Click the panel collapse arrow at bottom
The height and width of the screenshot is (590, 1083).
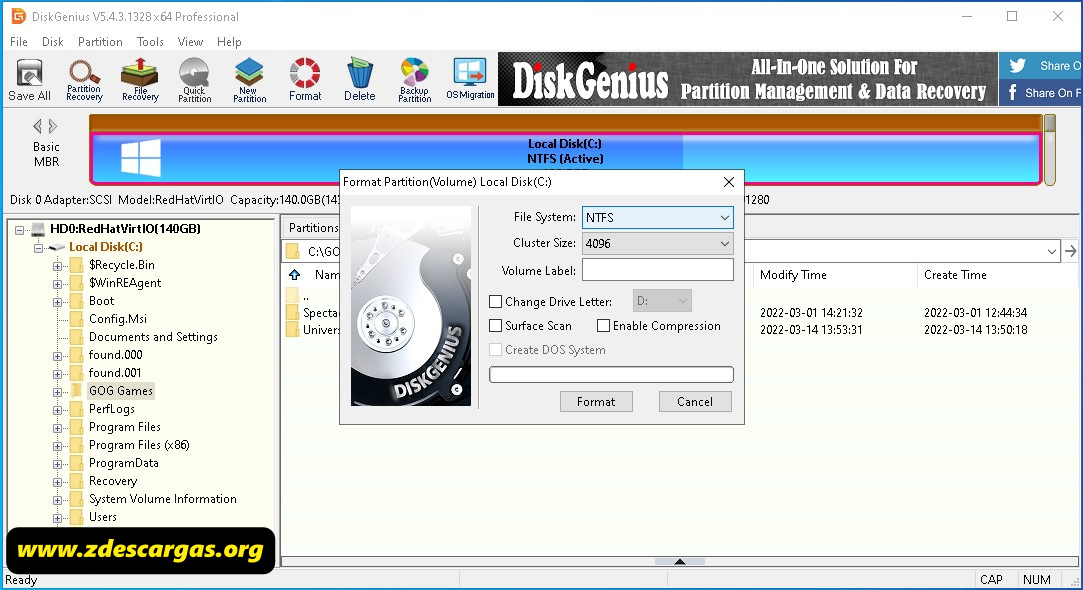pyautogui.click(x=680, y=562)
